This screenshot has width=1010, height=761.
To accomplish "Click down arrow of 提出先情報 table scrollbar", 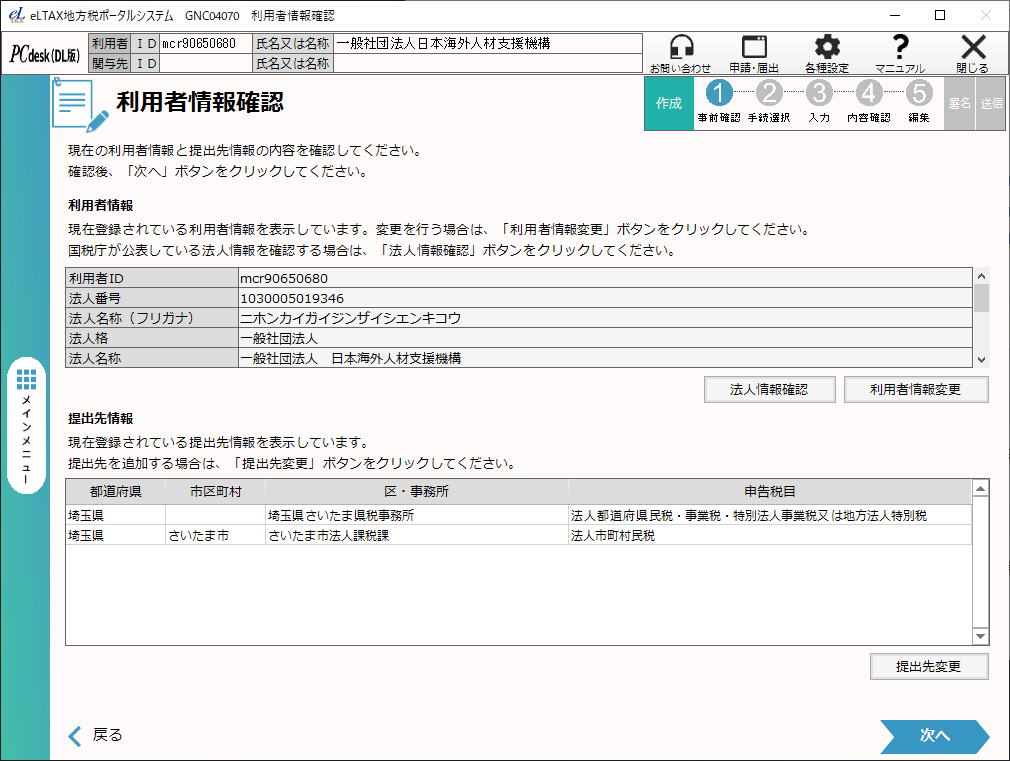I will tap(980, 636).
